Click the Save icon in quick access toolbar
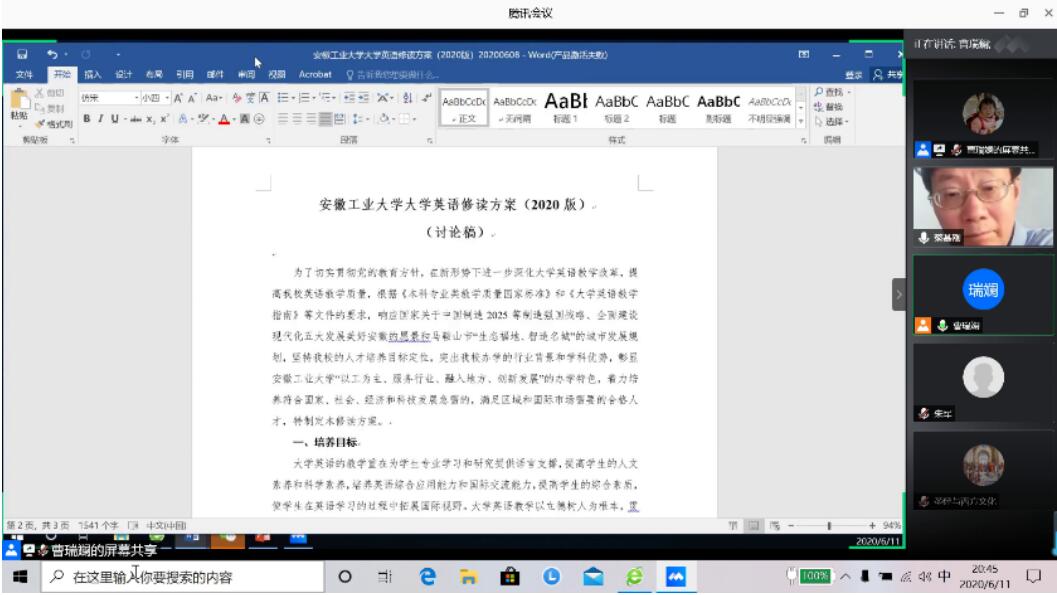Screen dimensions: 1057x595 tap(22, 54)
